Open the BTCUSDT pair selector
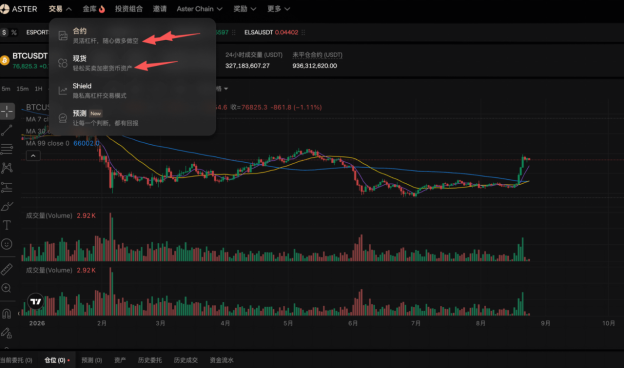 coord(30,56)
